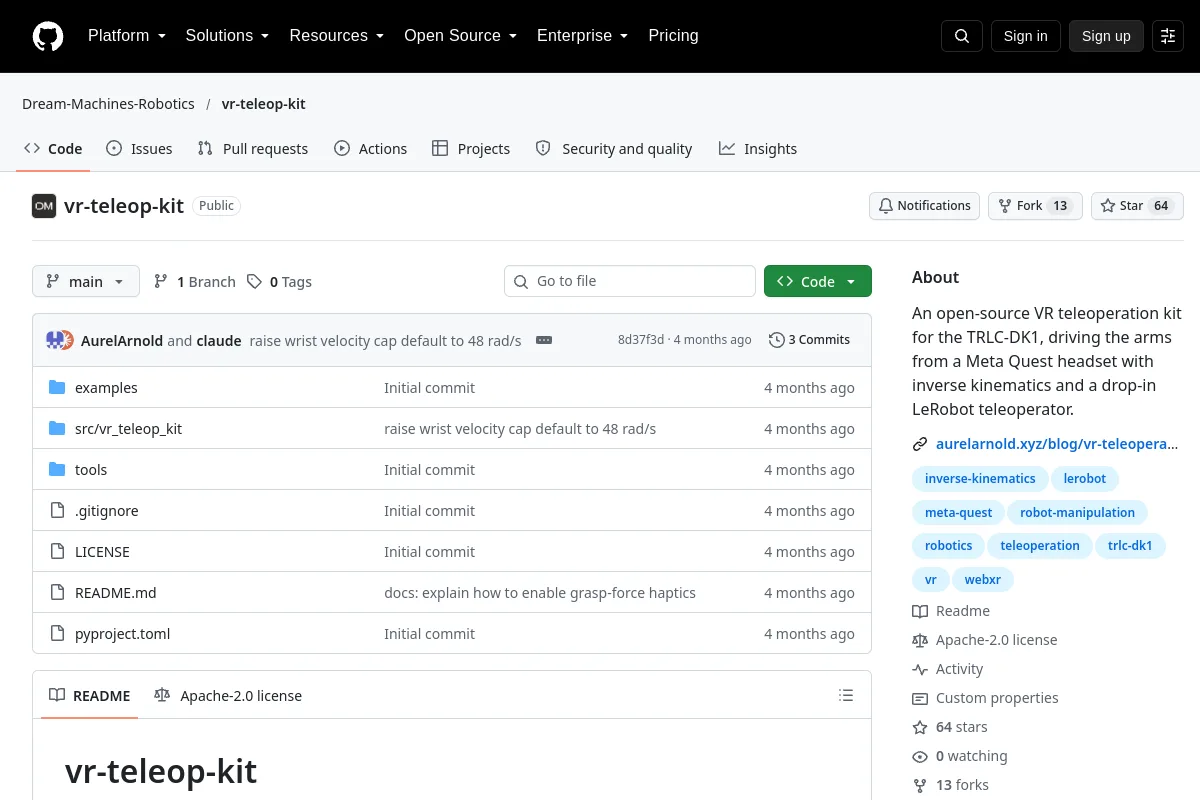Screen dimensions: 1200x800
Task: Open the Custom properties link
Action: pyautogui.click(x=985, y=698)
